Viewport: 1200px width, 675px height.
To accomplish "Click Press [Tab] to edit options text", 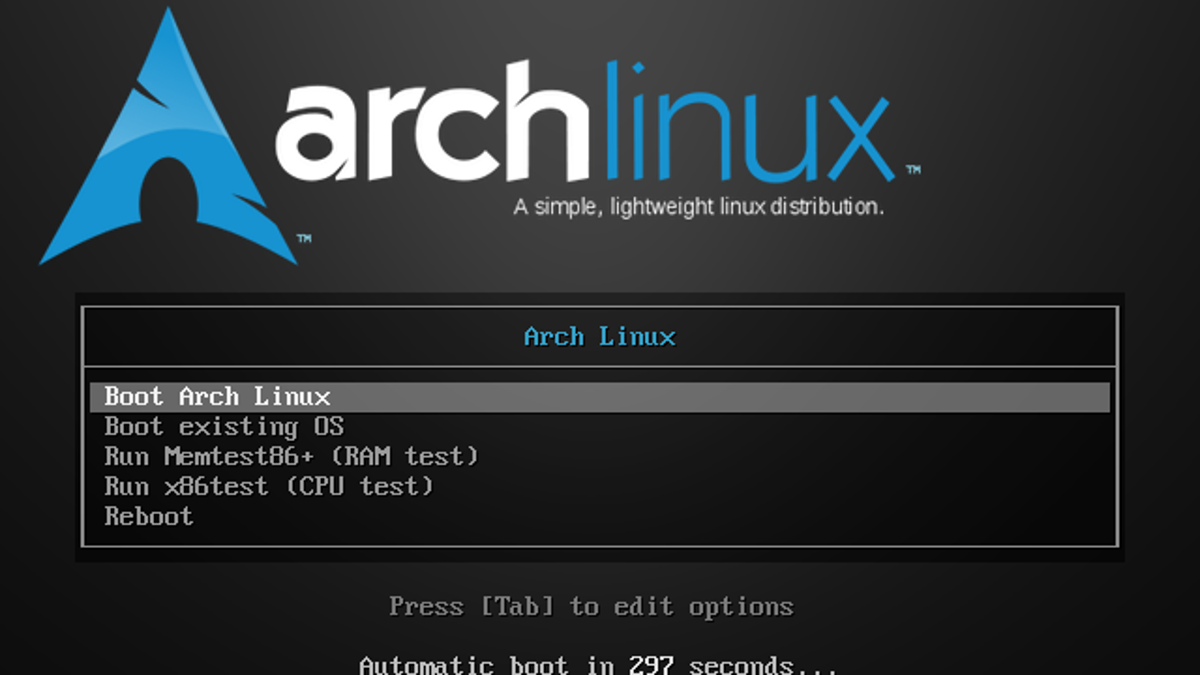I will coord(591,607).
